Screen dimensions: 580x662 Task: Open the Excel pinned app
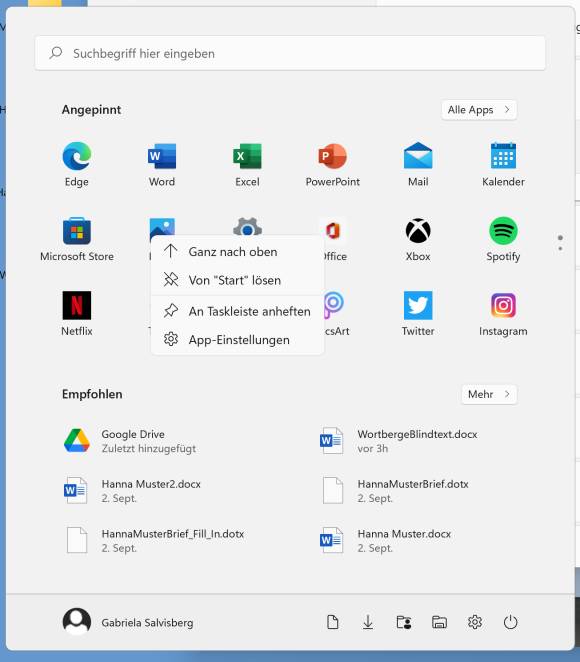247,165
